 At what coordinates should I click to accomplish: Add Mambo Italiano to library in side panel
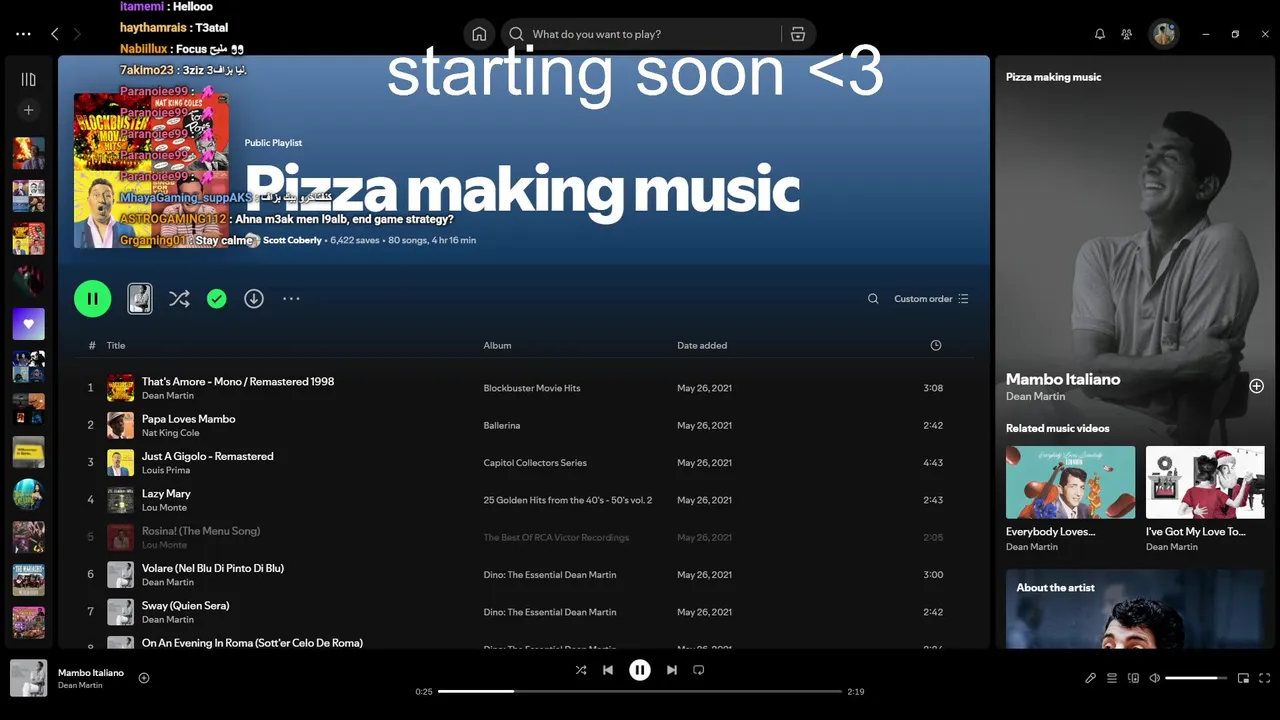pyautogui.click(x=1257, y=386)
